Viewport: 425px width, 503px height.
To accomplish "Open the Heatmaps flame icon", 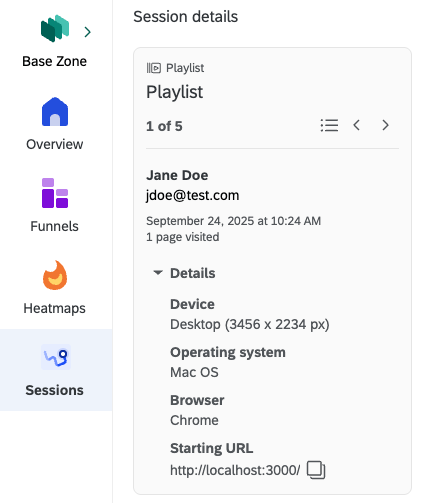I will [55, 275].
